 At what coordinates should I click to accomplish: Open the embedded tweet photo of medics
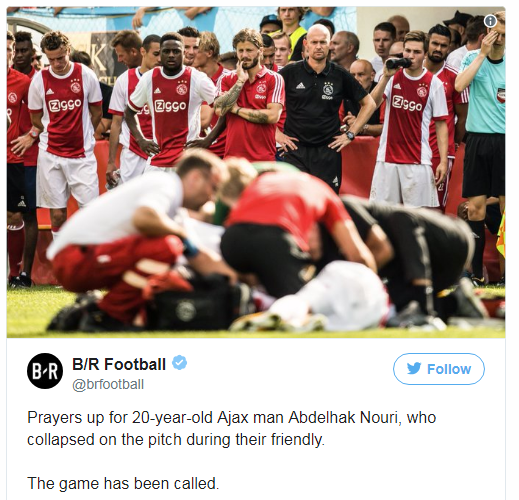click(256, 172)
